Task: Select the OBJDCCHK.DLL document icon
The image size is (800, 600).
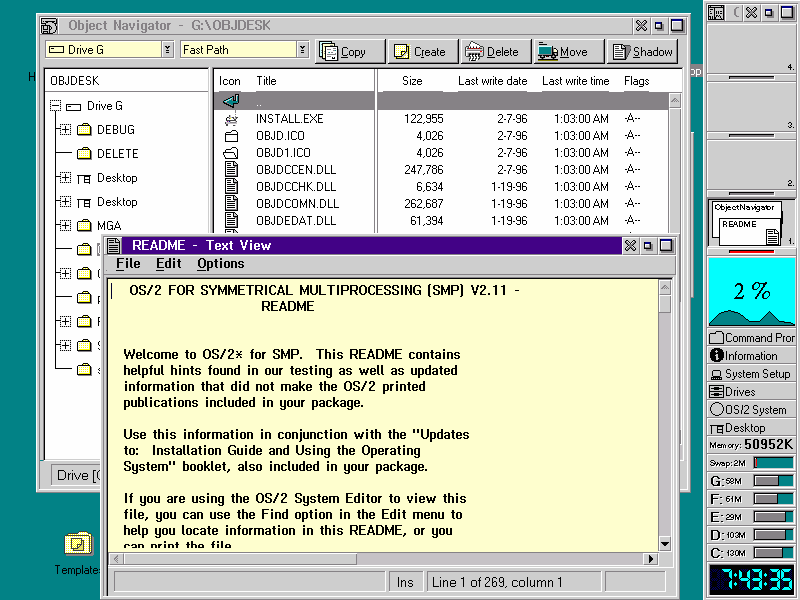Action: click(x=231, y=186)
